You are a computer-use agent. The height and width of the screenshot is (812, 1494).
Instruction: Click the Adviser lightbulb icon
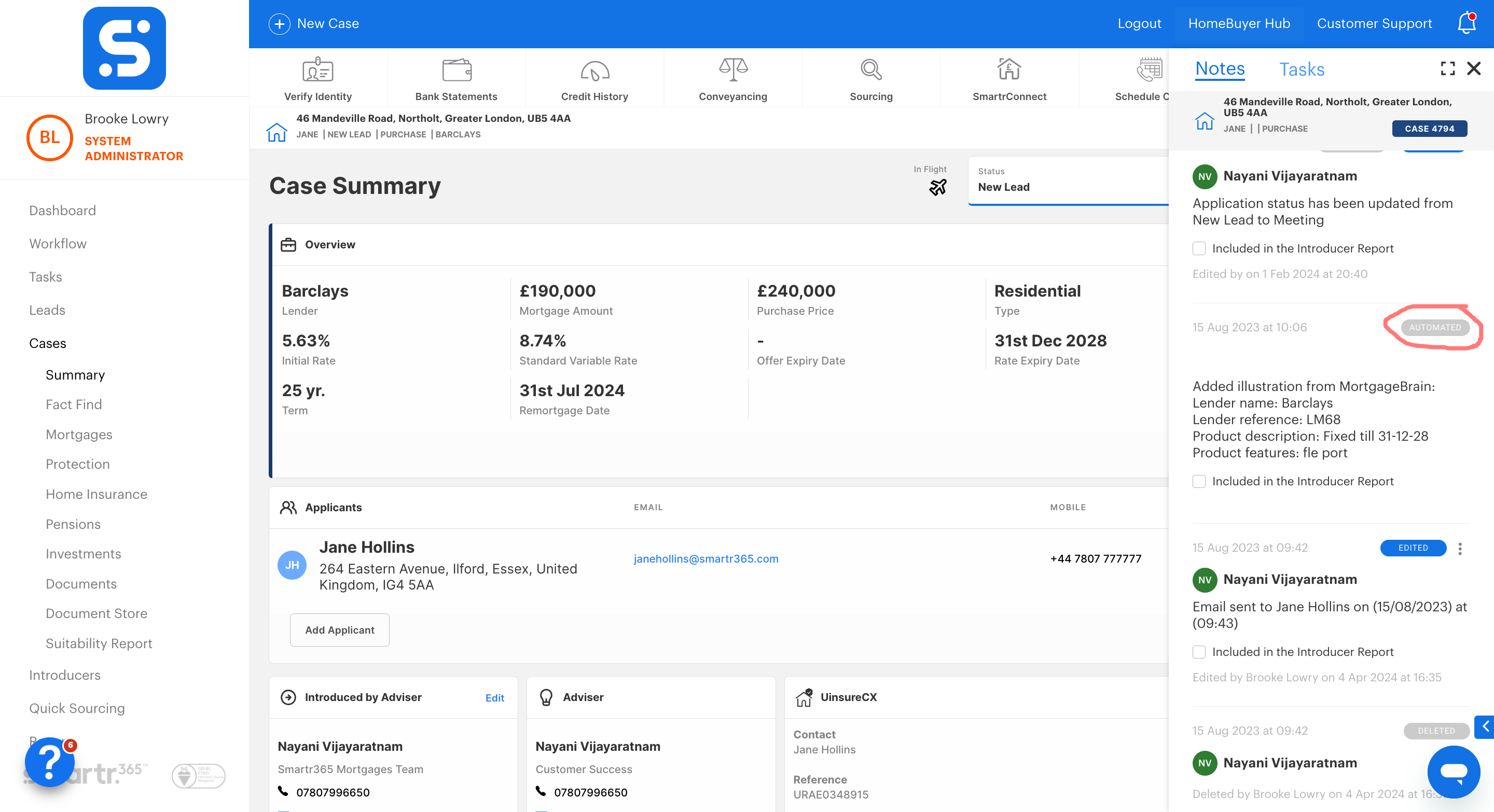tap(546, 697)
